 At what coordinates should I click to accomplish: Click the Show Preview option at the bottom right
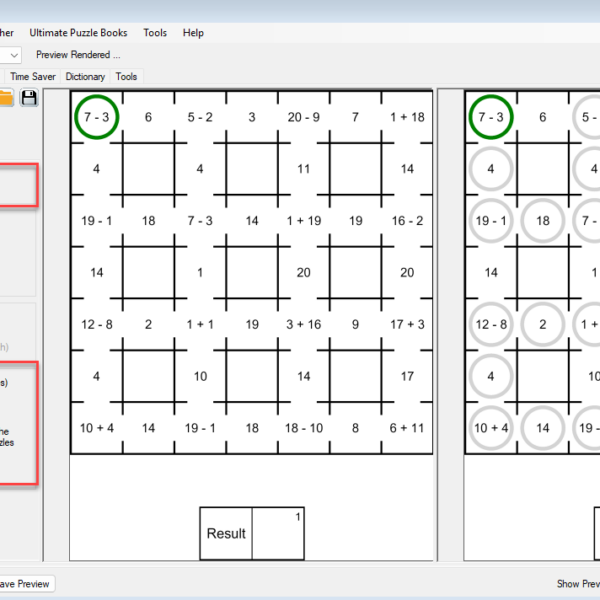point(577,584)
